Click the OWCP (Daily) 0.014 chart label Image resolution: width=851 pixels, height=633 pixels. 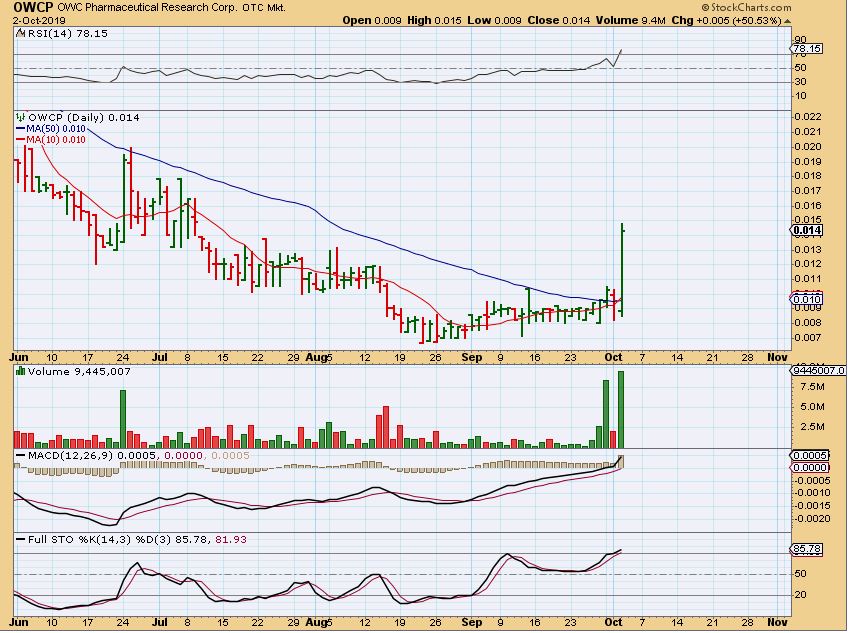pyautogui.click(x=84, y=117)
